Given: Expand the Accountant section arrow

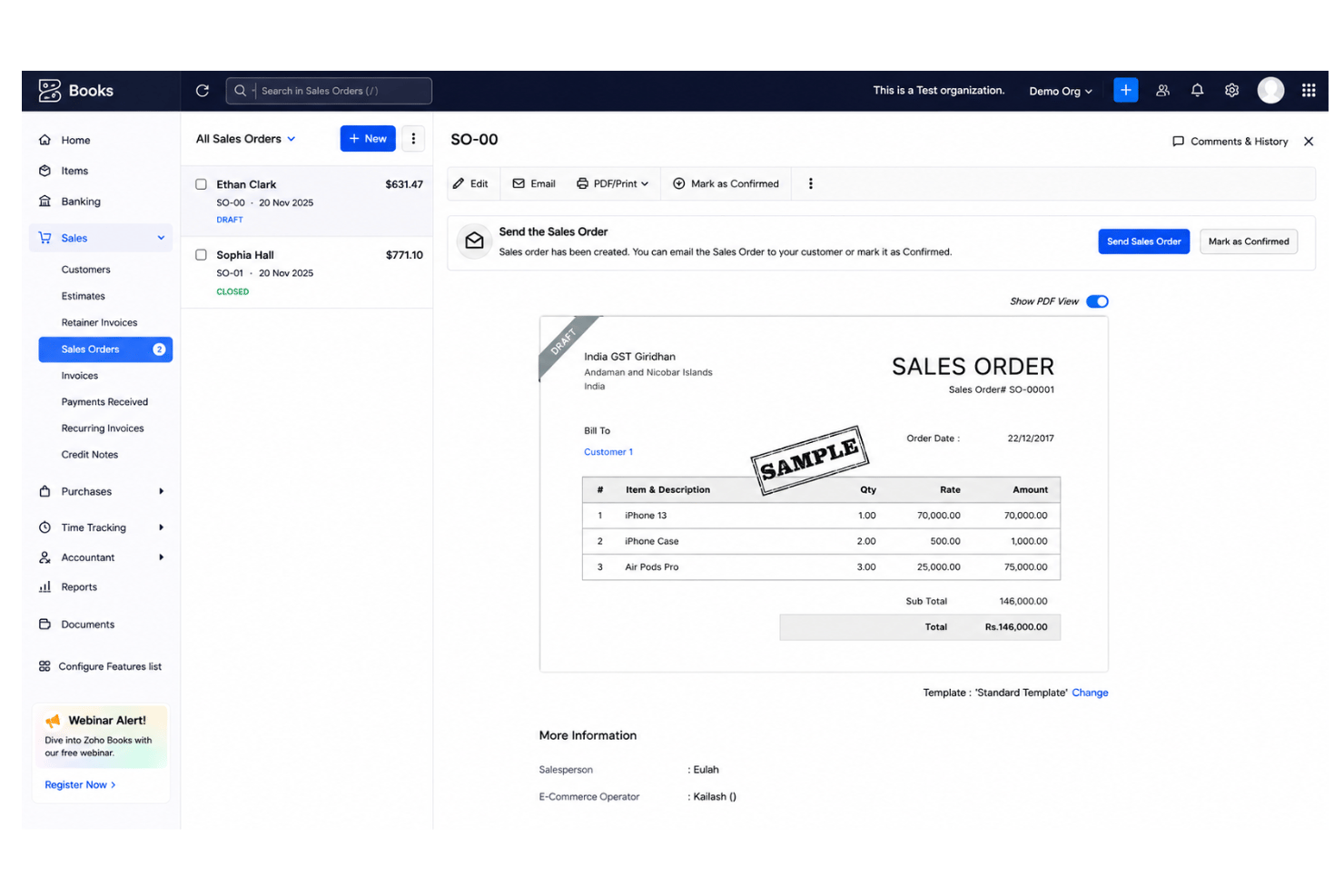Looking at the screenshot, I should (x=161, y=557).
